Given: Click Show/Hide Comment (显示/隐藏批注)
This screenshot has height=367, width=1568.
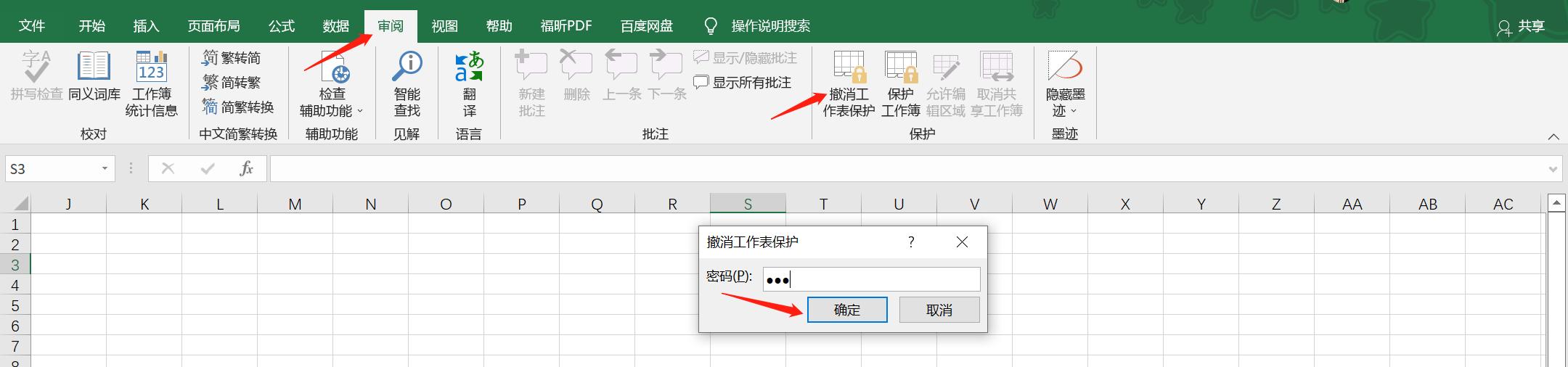Looking at the screenshot, I should (745, 58).
